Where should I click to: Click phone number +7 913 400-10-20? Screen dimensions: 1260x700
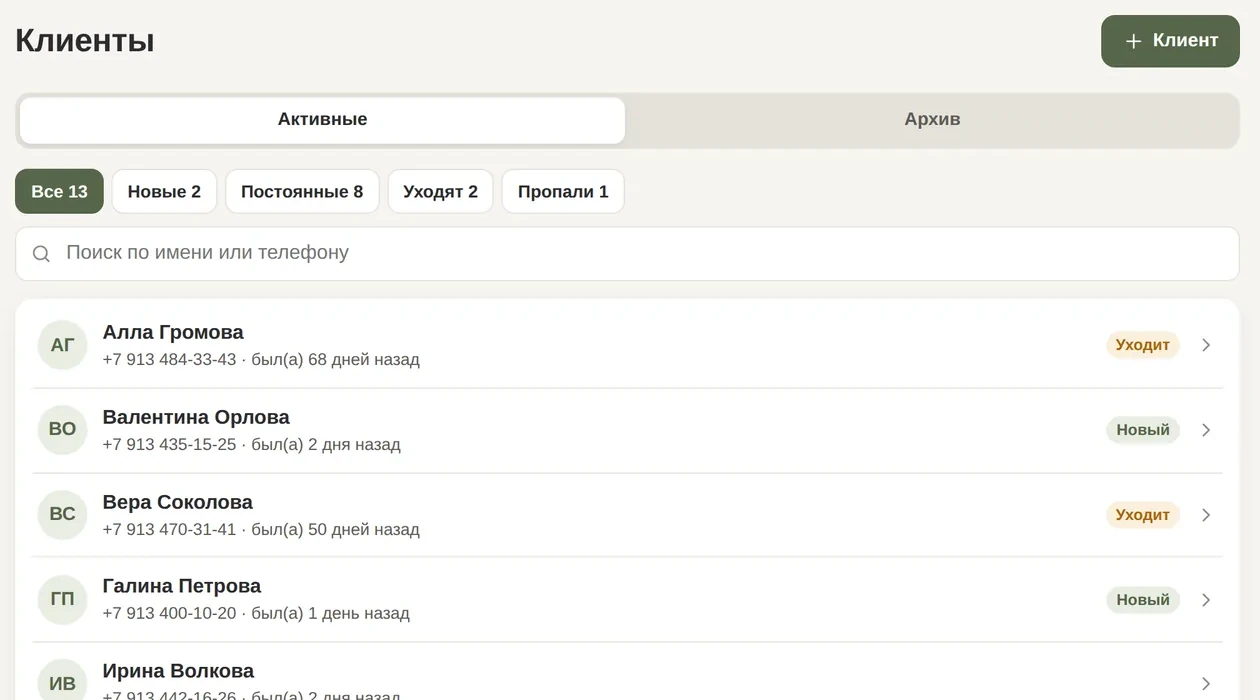click(x=169, y=613)
